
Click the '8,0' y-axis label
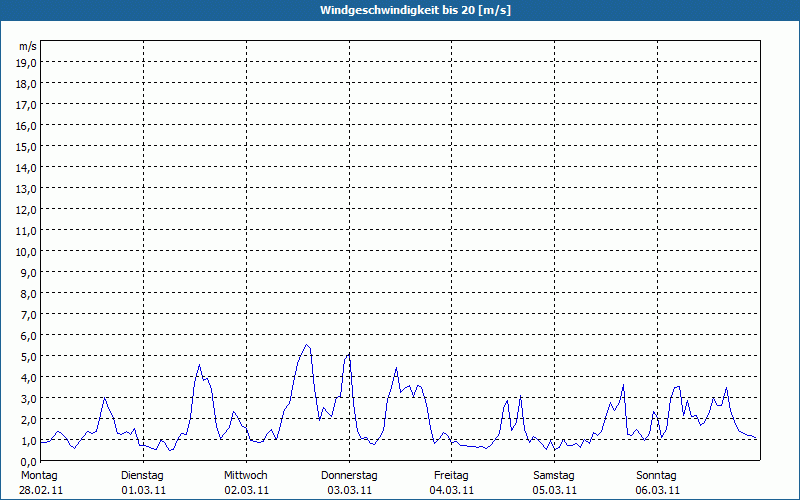point(29,294)
